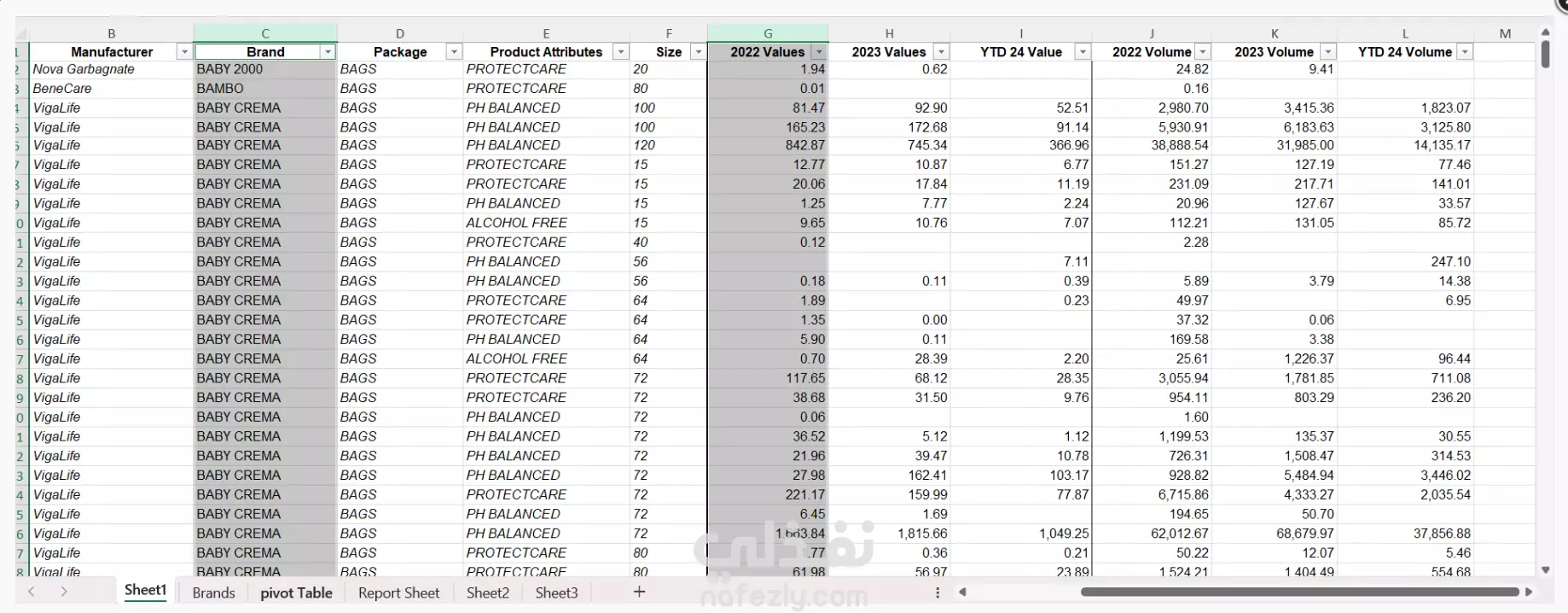The image size is (1568, 613).
Task: Open the 2022 Volume filter dropdown
Action: point(1203,52)
